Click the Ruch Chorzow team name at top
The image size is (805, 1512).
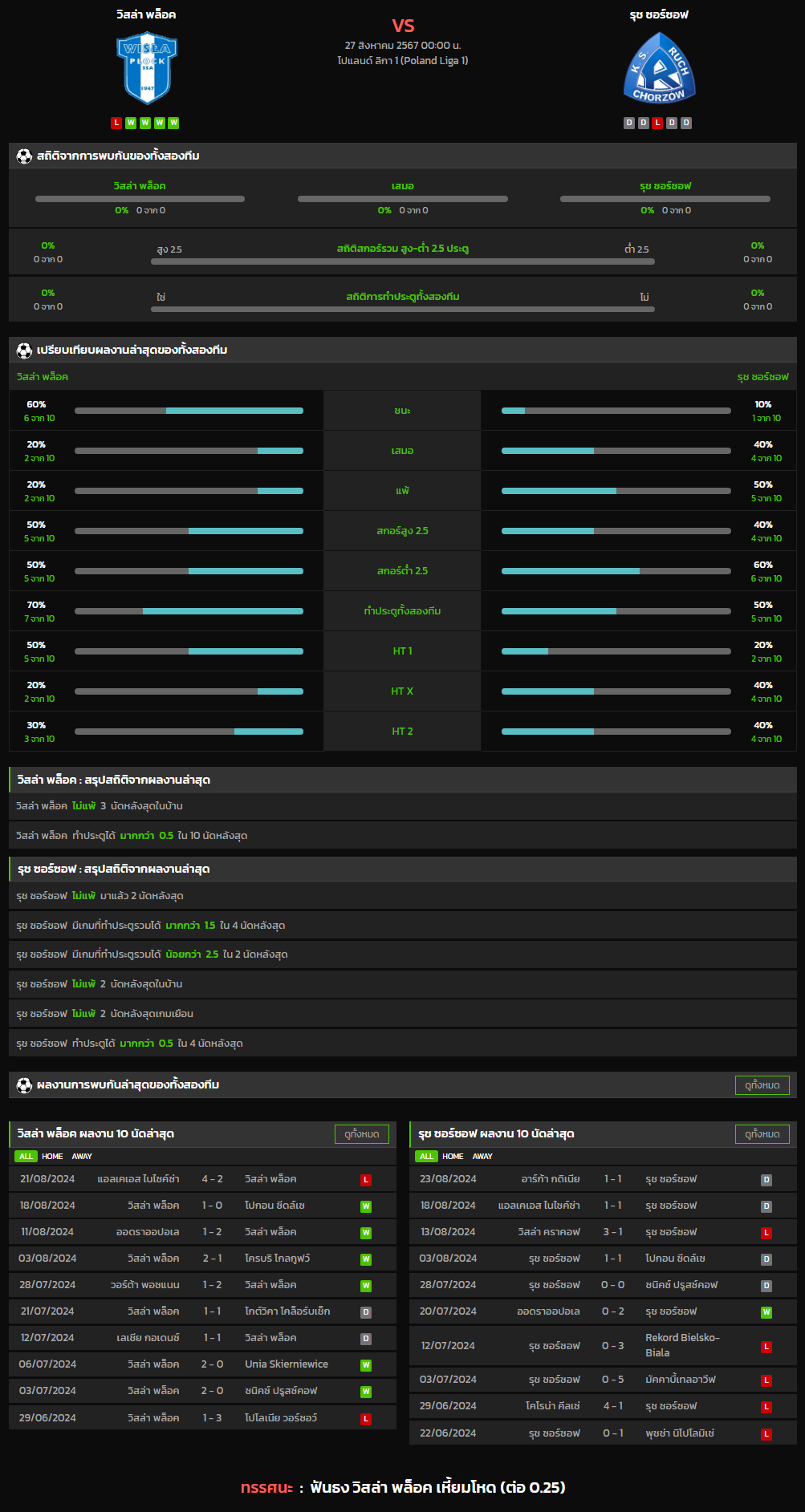(x=659, y=14)
